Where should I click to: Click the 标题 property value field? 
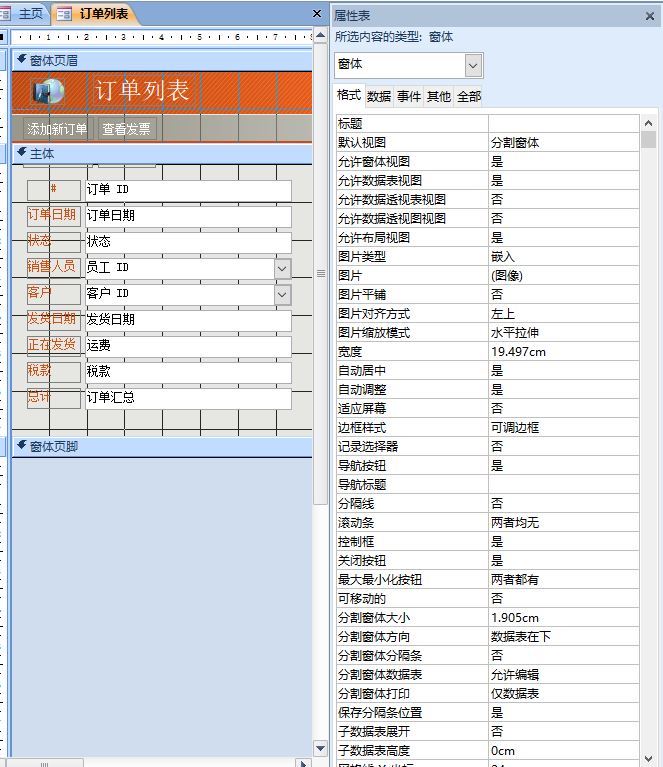click(x=563, y=124)
